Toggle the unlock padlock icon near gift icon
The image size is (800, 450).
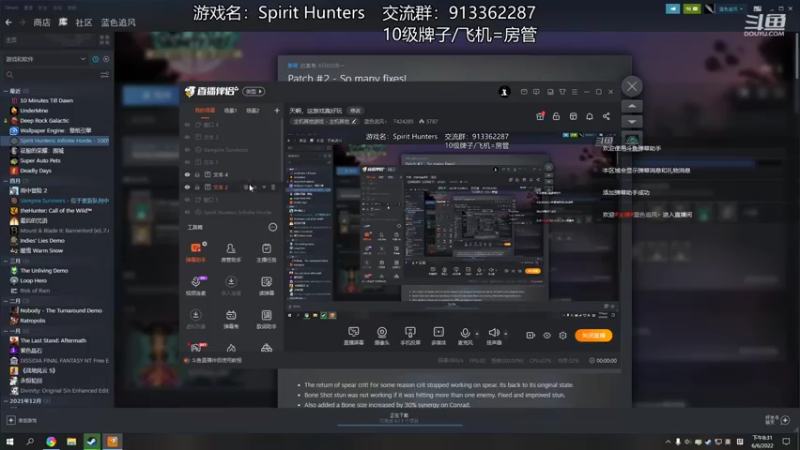click(556, 116)
